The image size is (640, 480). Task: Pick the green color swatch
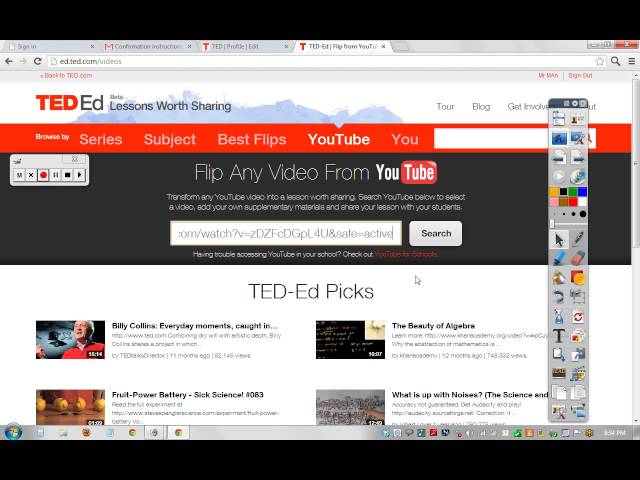click(x=573, y=191)
